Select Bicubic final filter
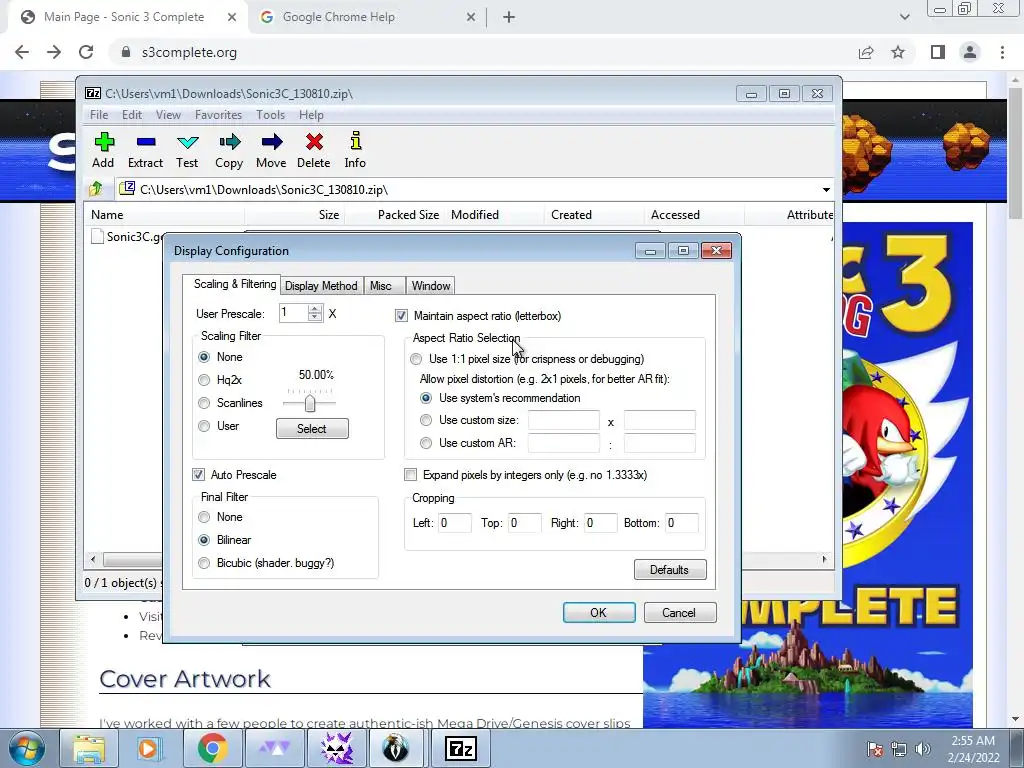The image size is (1024, 768). (x=204, y=563)
